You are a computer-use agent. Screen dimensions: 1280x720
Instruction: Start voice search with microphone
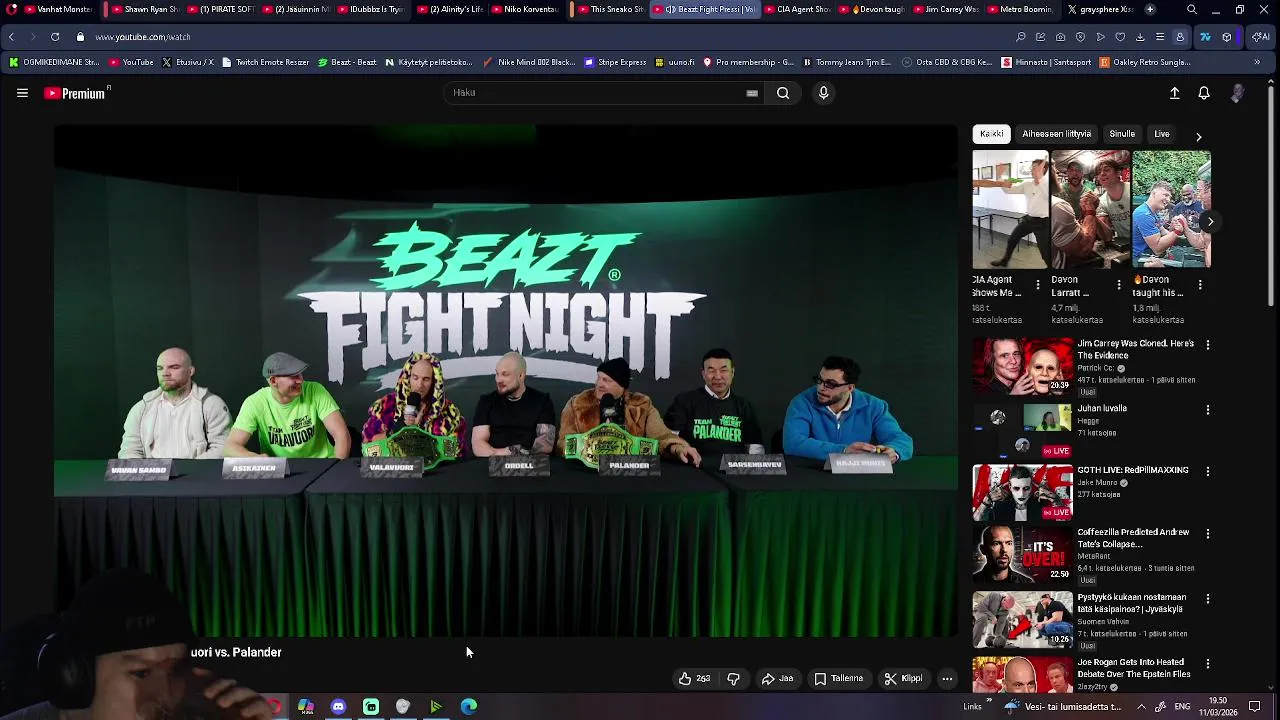823,93
